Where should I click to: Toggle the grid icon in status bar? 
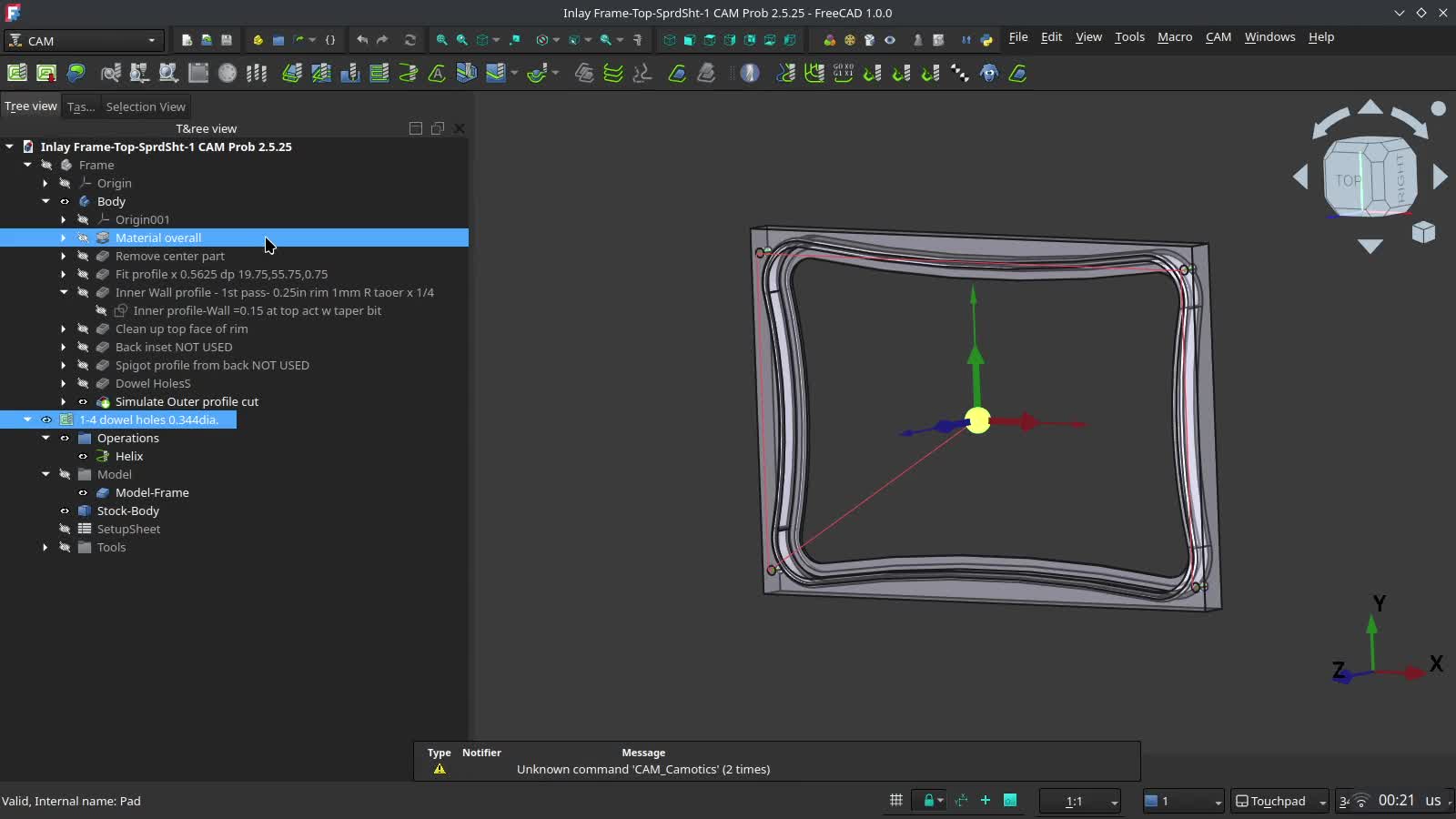tap(896, 801)
